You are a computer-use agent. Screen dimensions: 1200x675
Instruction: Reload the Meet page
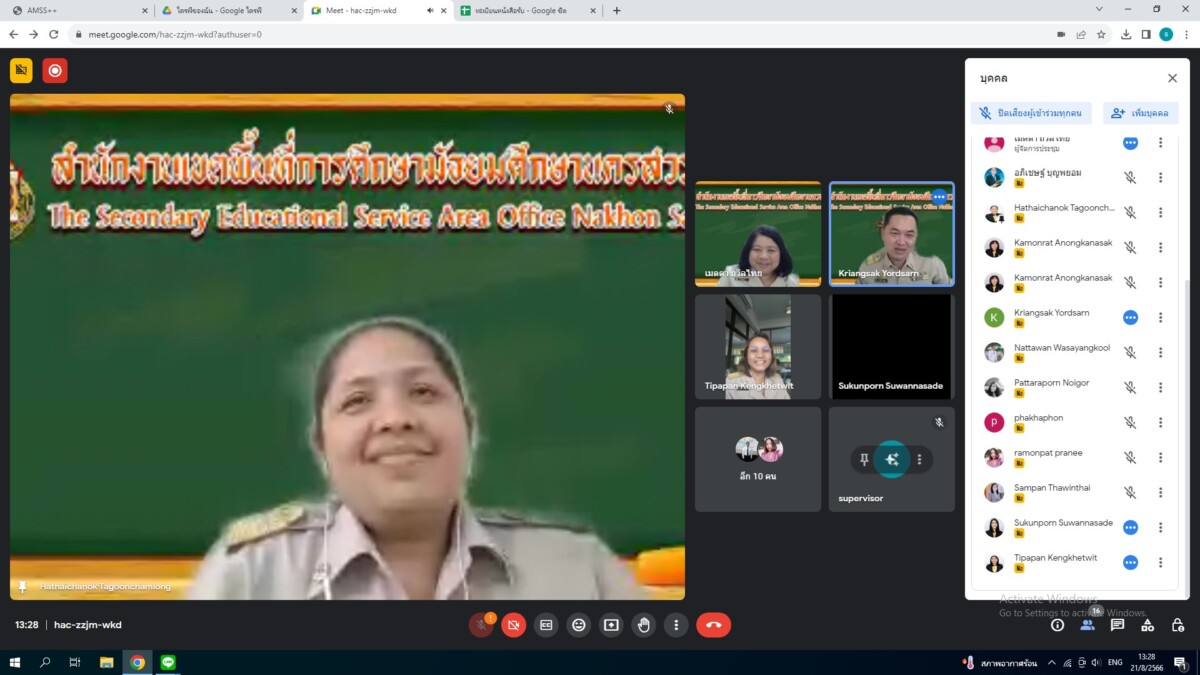point(54,34)
